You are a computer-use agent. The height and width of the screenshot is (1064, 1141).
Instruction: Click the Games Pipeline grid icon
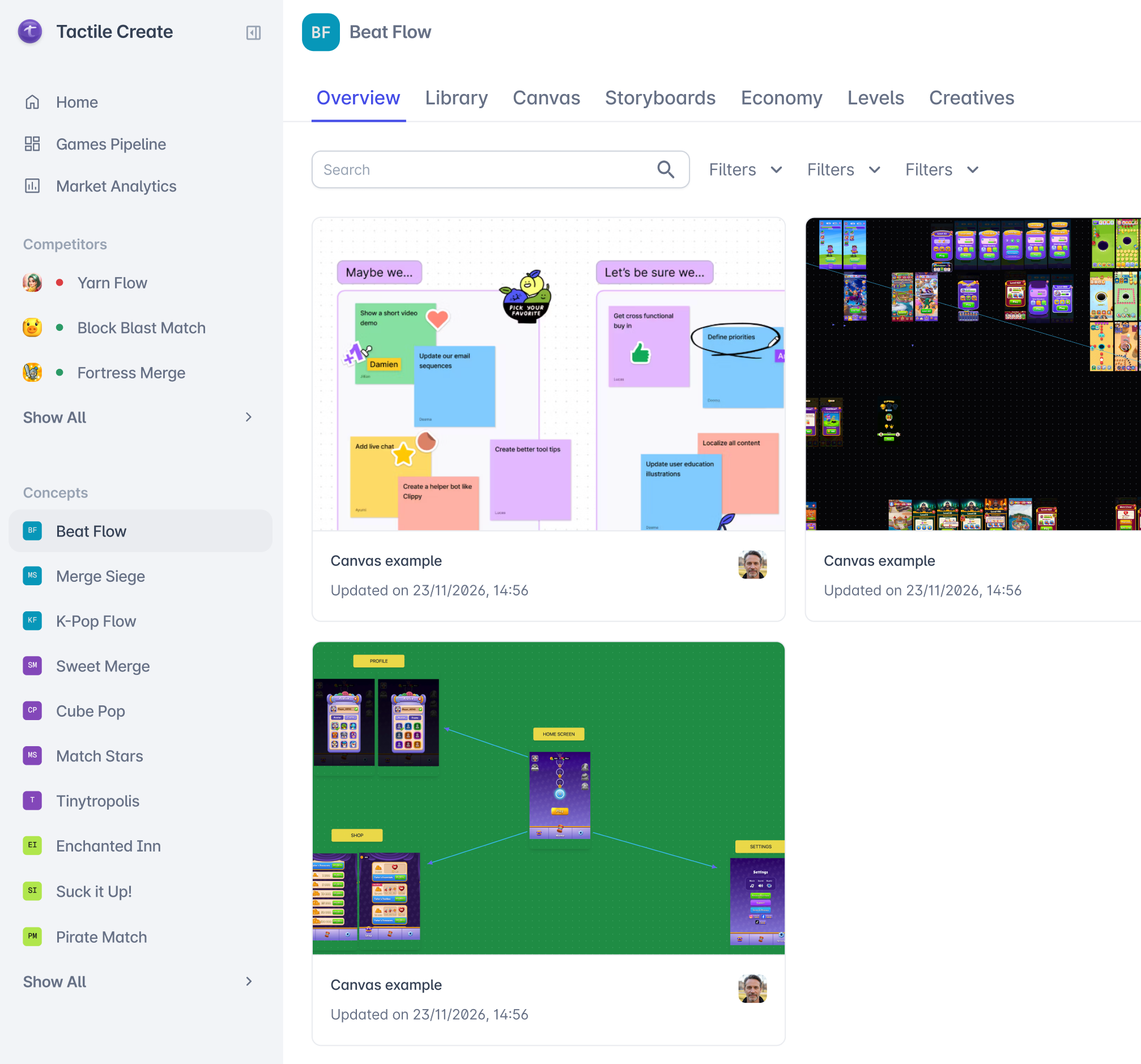(x=32, y=144)
